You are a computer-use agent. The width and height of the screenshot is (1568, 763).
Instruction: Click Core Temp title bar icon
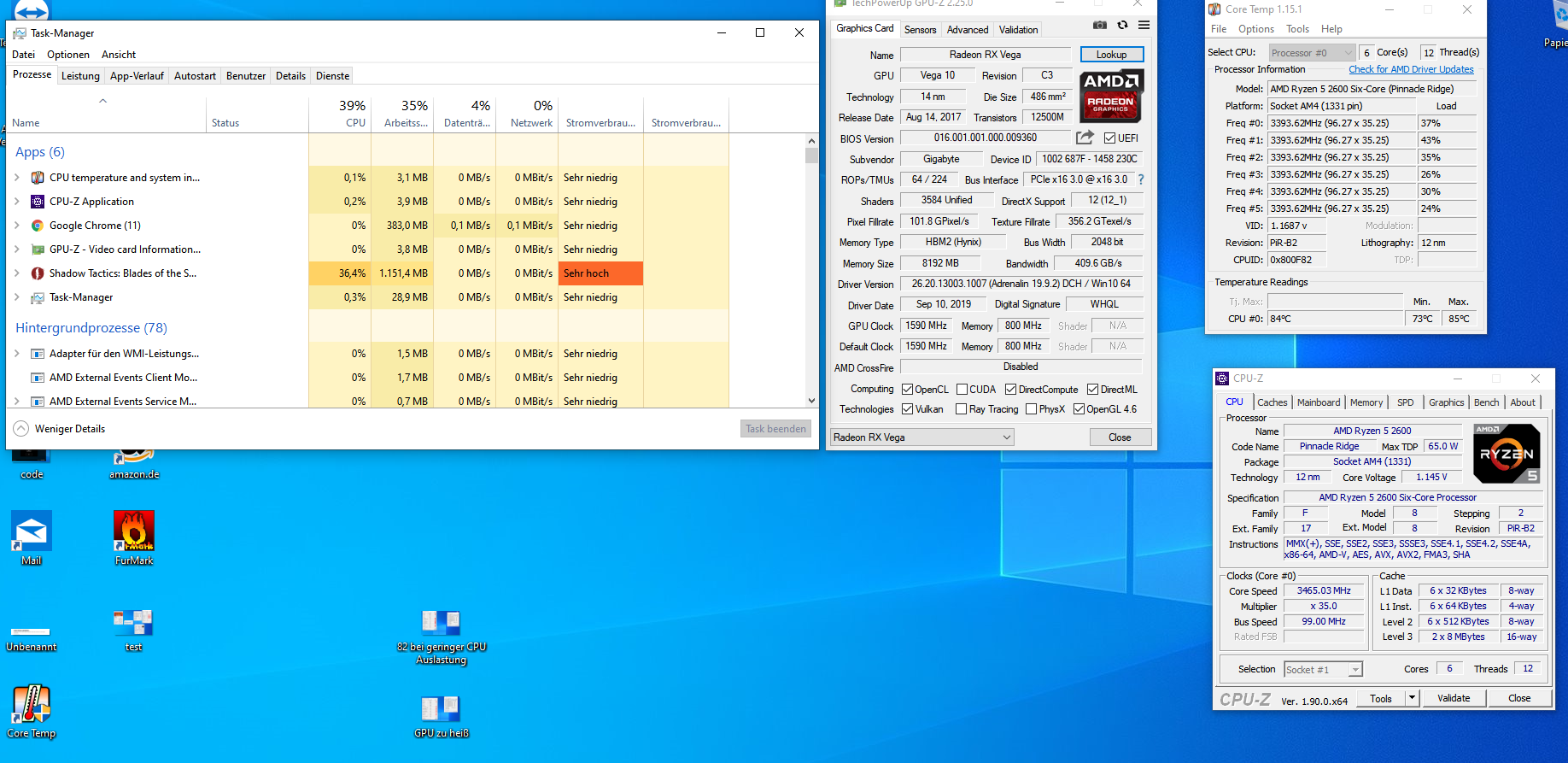pos(1214,9)
